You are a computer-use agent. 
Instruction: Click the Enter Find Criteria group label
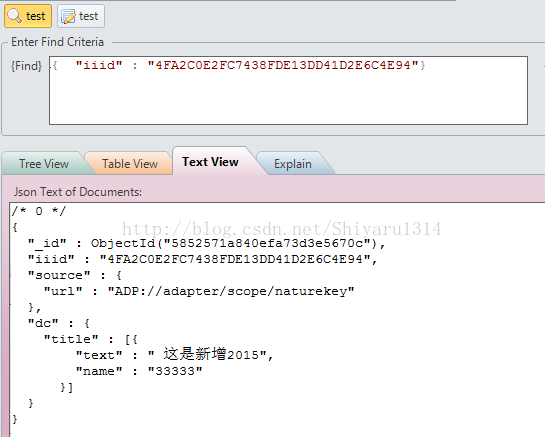[57, 42]
